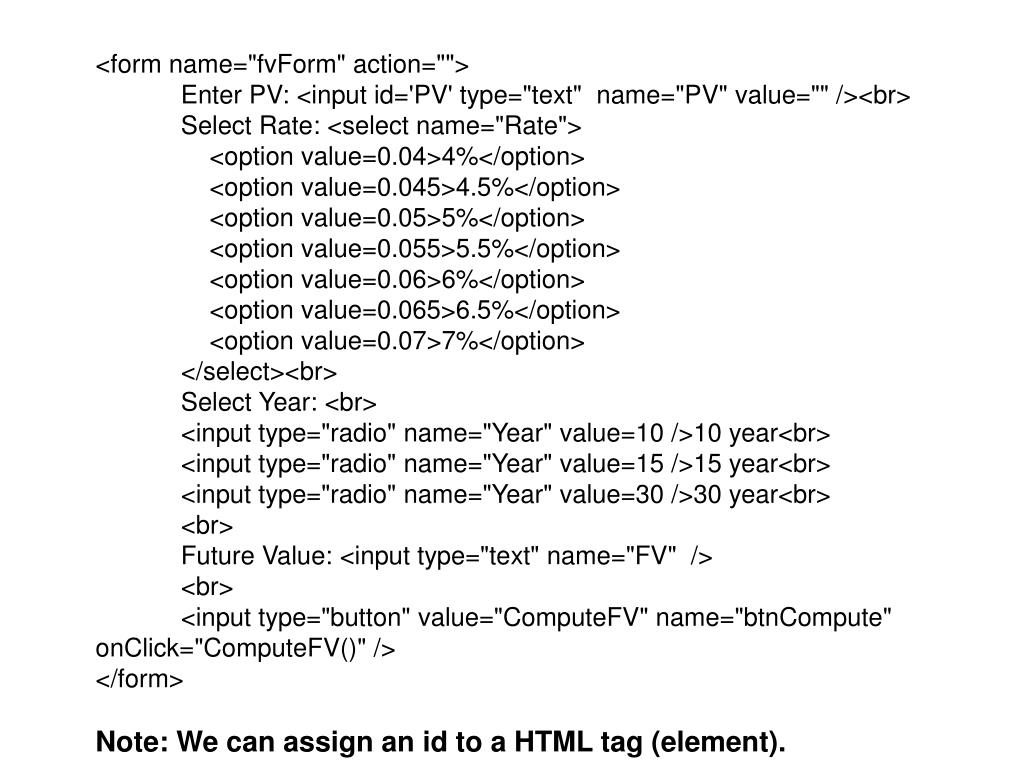This screenshot has height=768, width=1024.
Task: Select the select name="Rate" code line
Action: tap(381, 126)
